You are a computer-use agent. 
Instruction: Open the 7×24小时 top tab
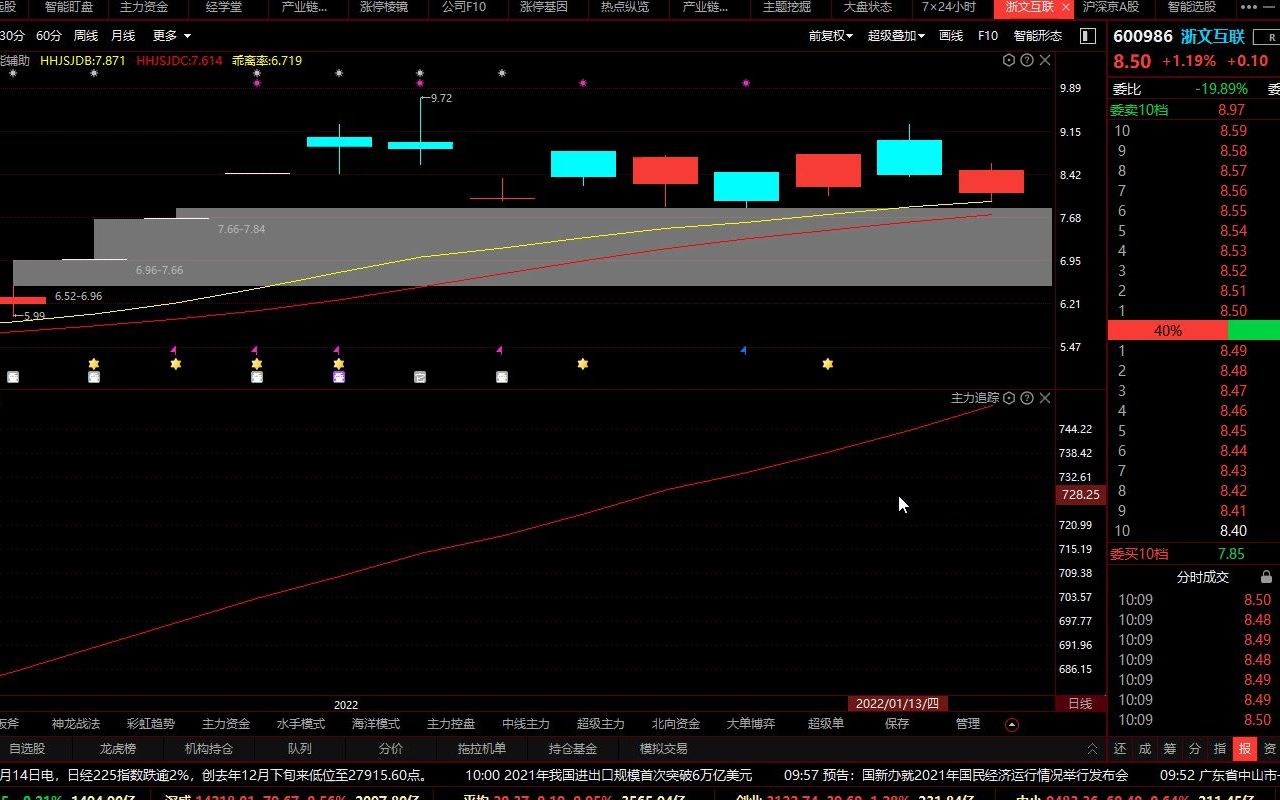pos(949,7)
